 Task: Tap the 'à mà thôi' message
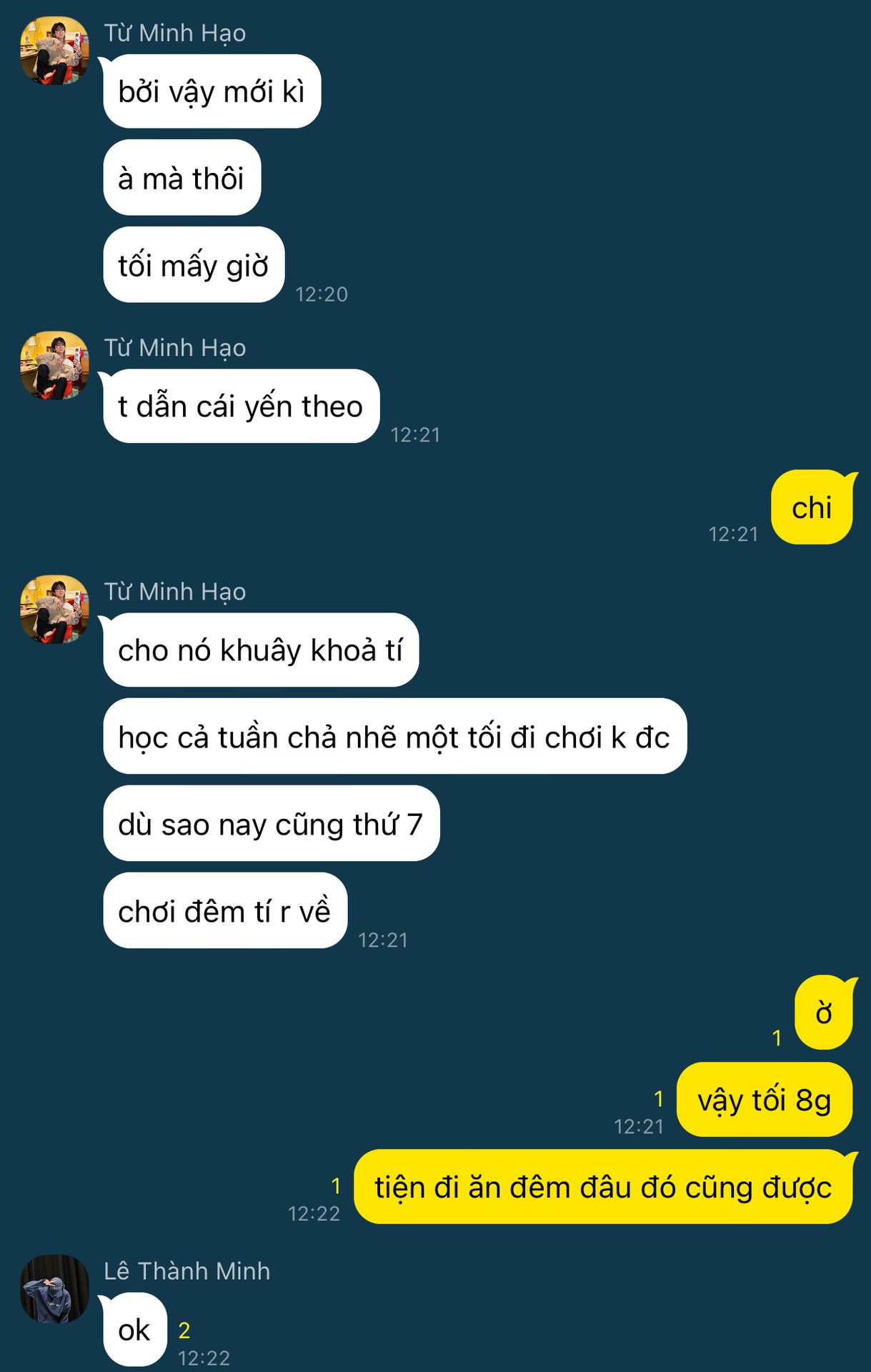pos(181,178)
